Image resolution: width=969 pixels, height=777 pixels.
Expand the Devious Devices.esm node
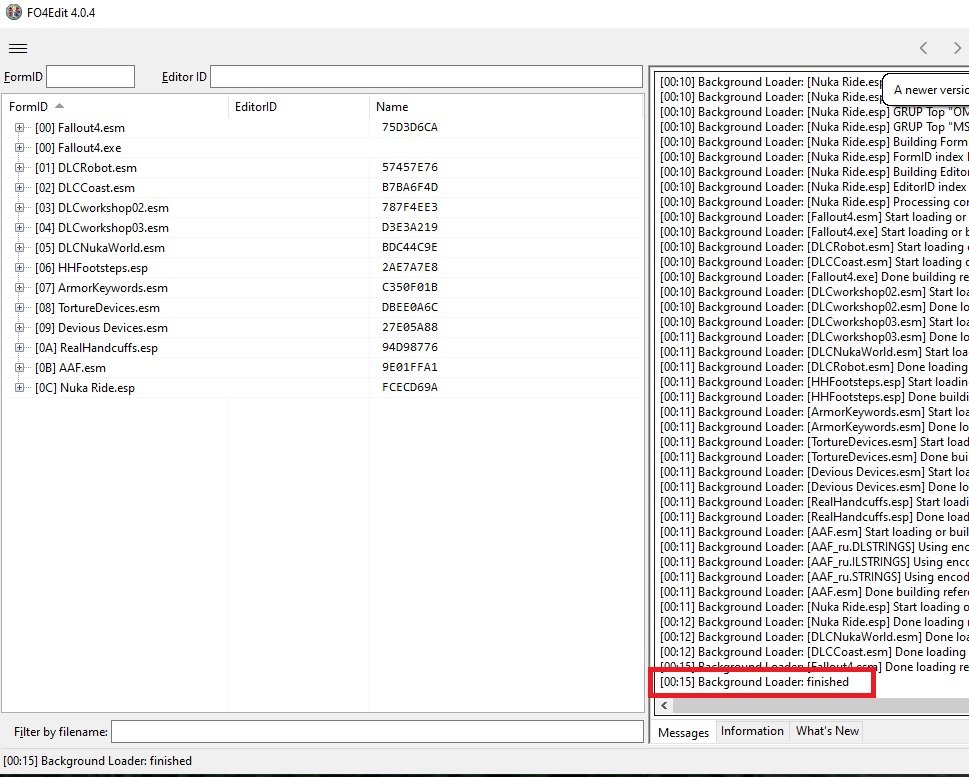coord(20,328)
